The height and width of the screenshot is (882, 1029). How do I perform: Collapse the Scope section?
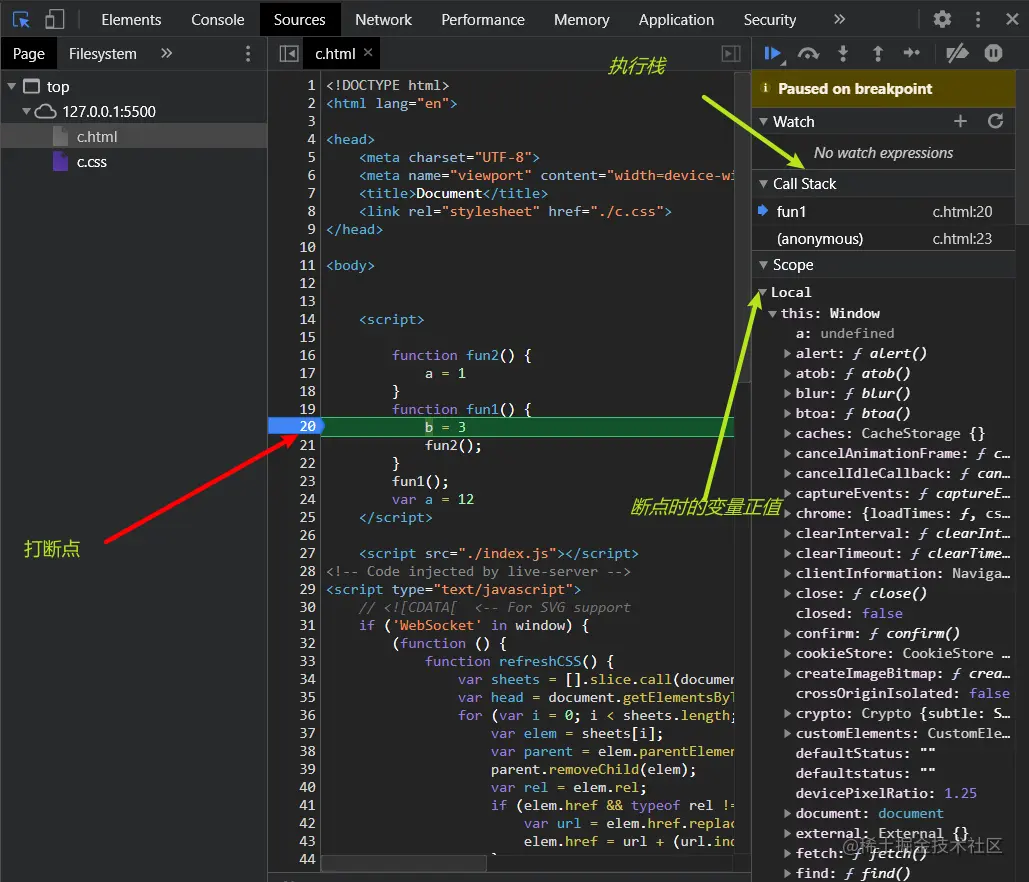[763, 264]
